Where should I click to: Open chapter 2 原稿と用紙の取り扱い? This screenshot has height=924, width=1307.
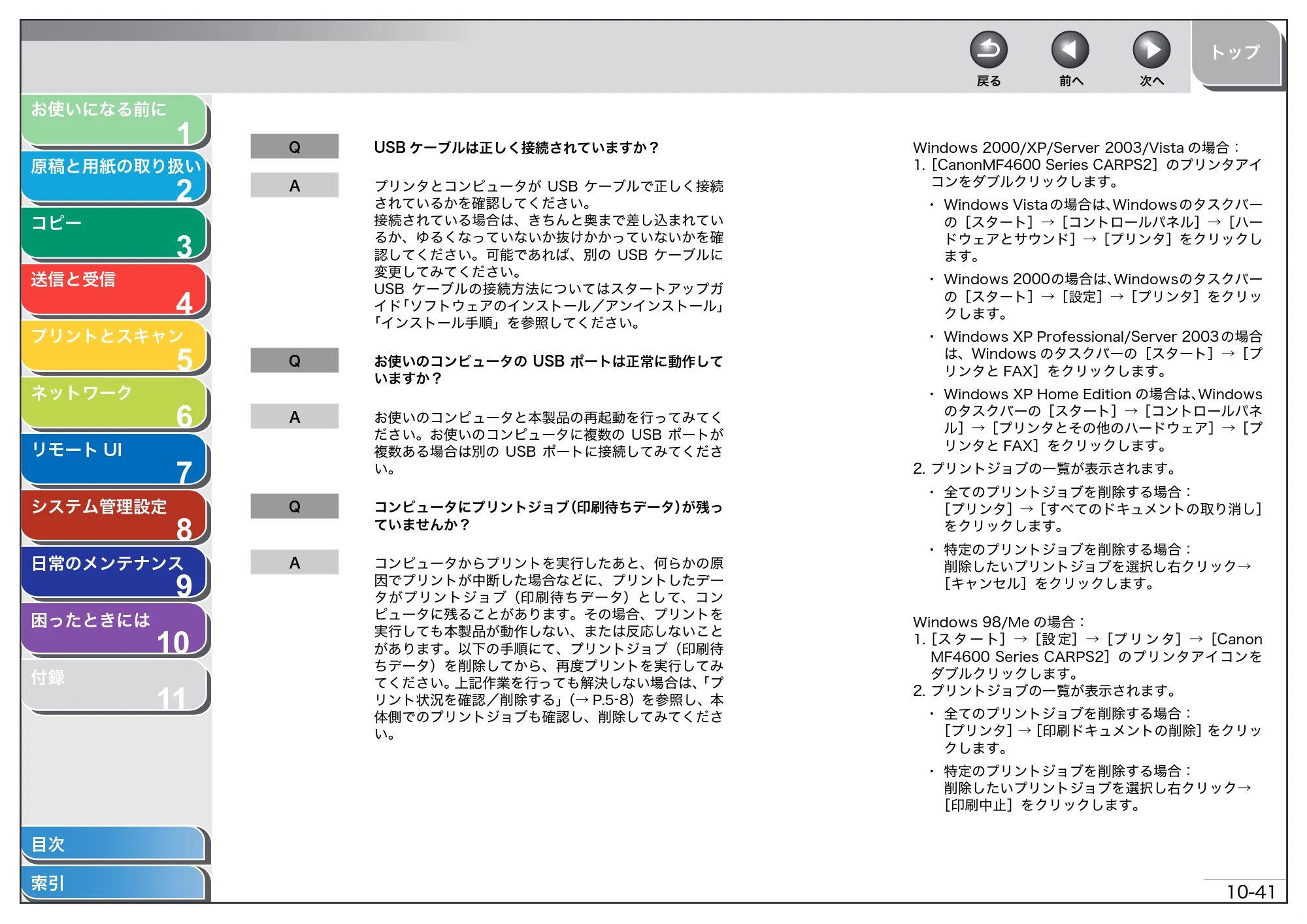click(x=115, y=177)
